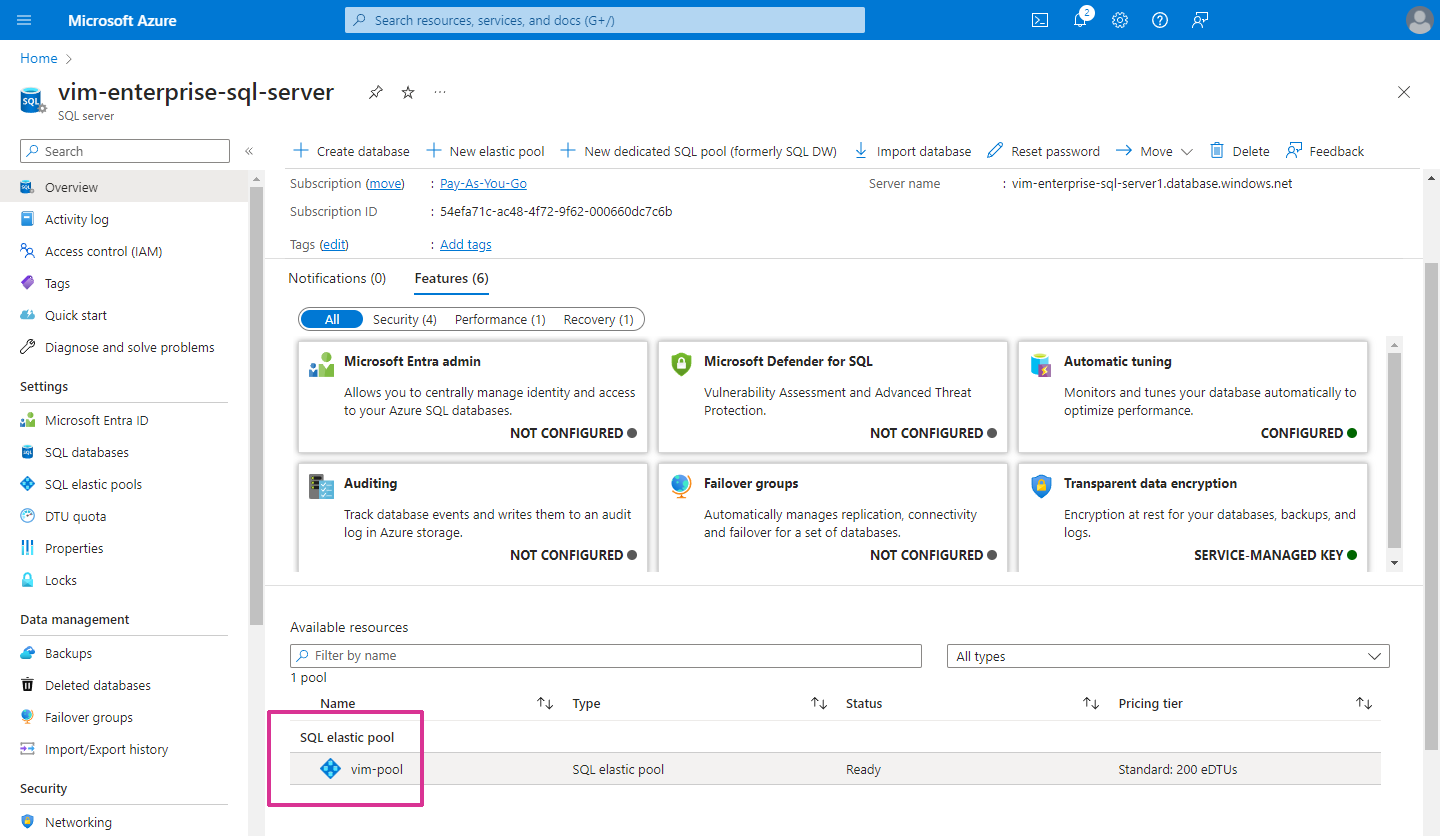Switch to the Features (6) tab
1440x836 pixels.
pyautogui.click(x=451, y=278)
